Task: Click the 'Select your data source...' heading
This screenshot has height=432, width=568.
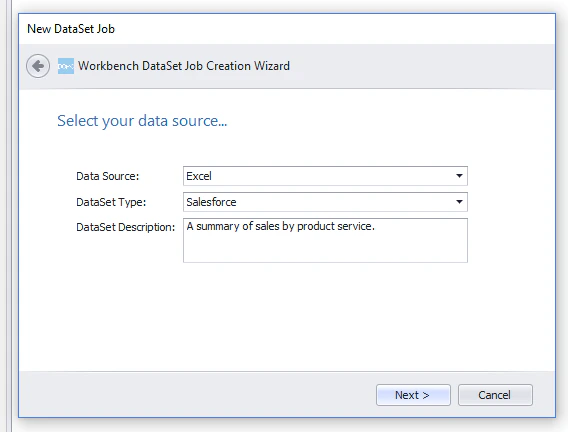Action: (142, 121)
